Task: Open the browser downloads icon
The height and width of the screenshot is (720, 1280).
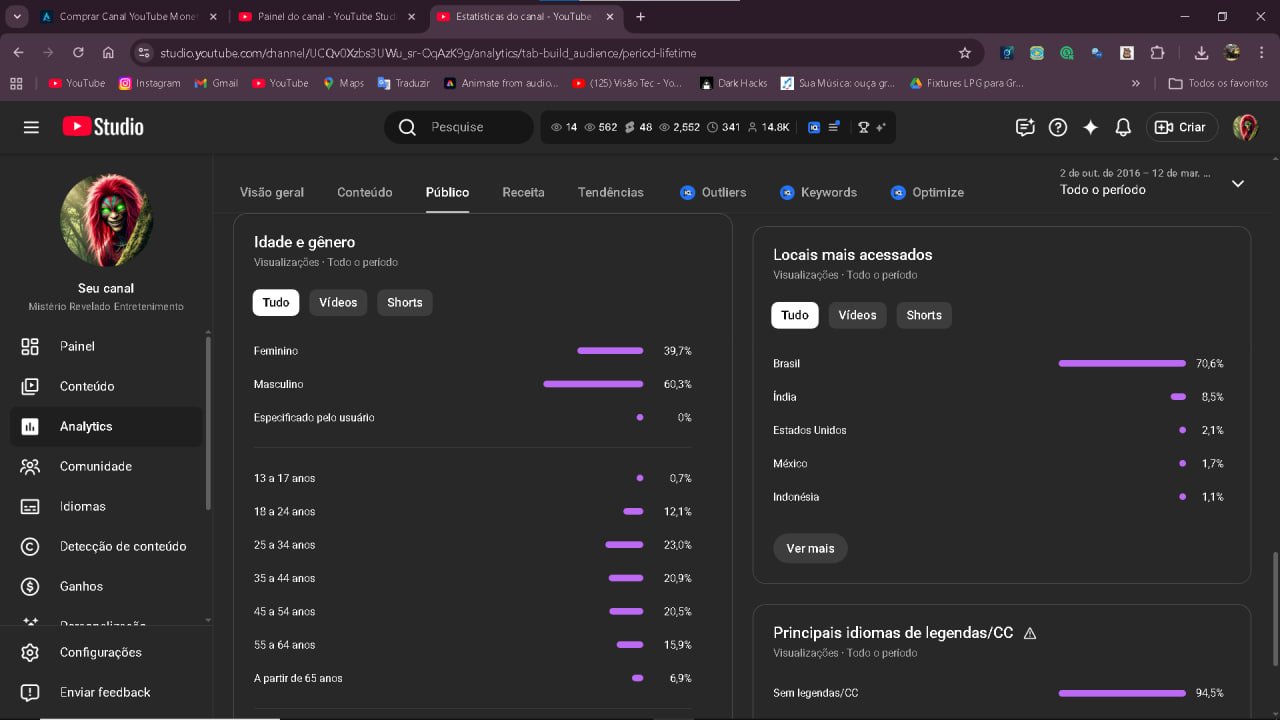Action: (1201, 53)
